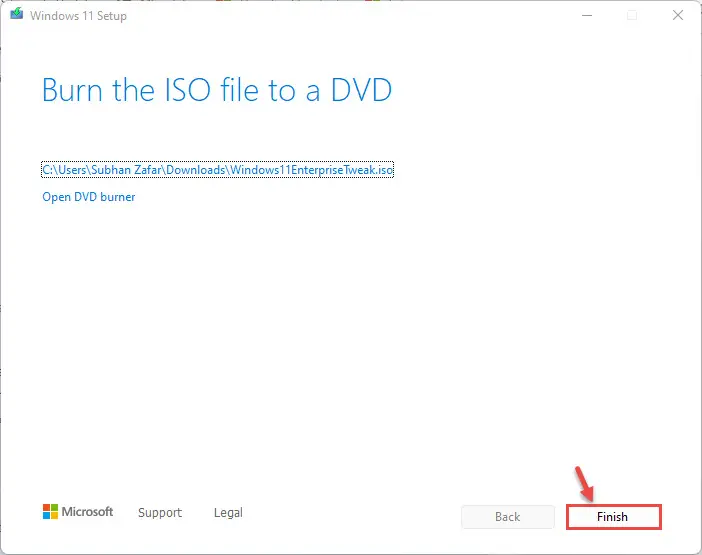This screenshot has height=555, width=702.
Task: Click the Windows 11 Setup app icon
Action: [x=17, y=14]
